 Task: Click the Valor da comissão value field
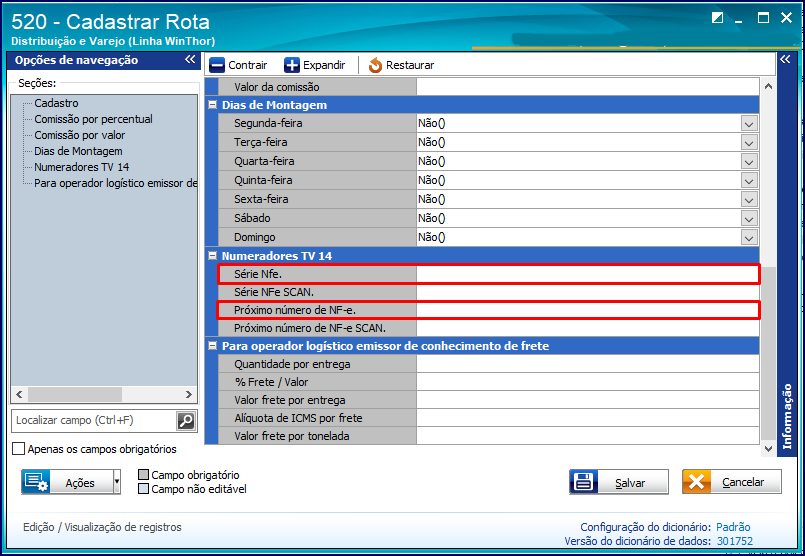pos(587,87)
